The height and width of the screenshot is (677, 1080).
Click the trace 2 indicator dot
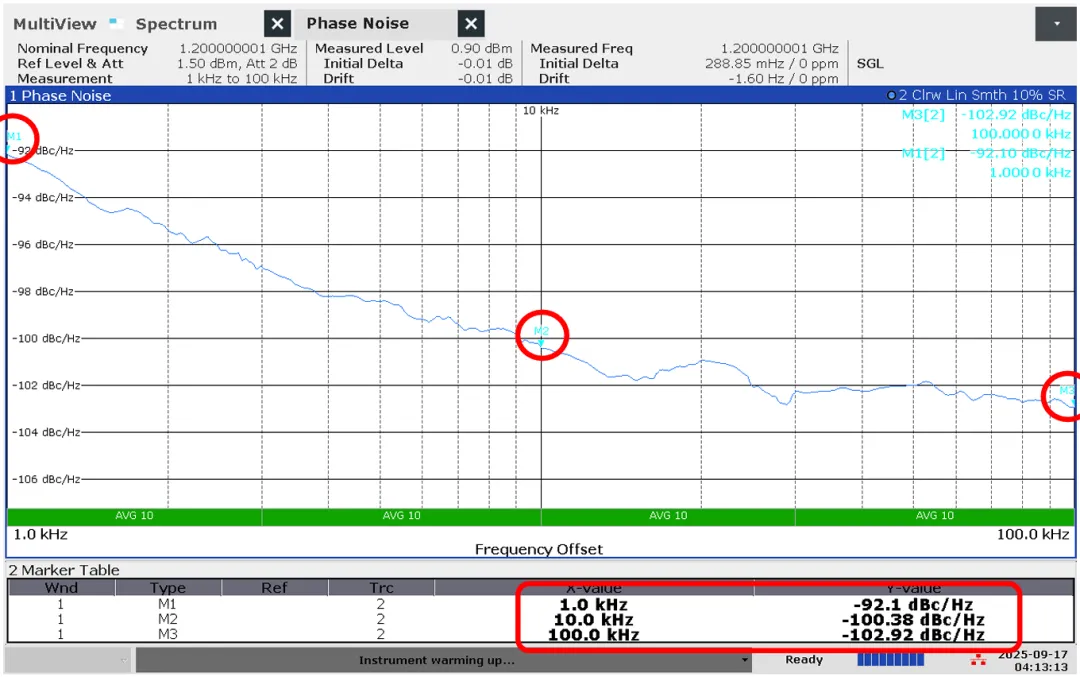891,96
